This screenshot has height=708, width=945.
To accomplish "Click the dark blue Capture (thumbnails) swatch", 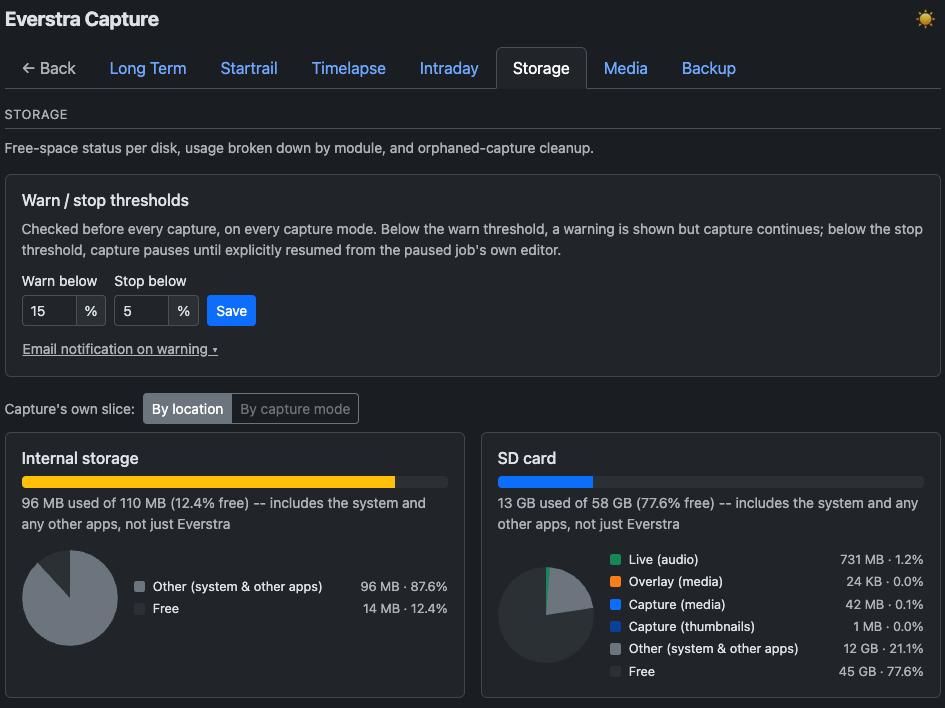I will (615, 627).
